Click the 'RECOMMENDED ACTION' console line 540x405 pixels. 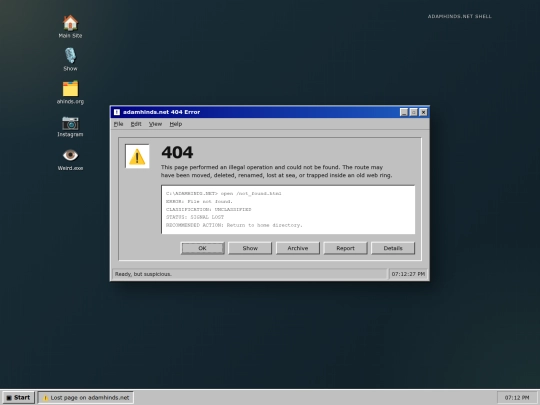pyautogui.click(x=234, y=225)
